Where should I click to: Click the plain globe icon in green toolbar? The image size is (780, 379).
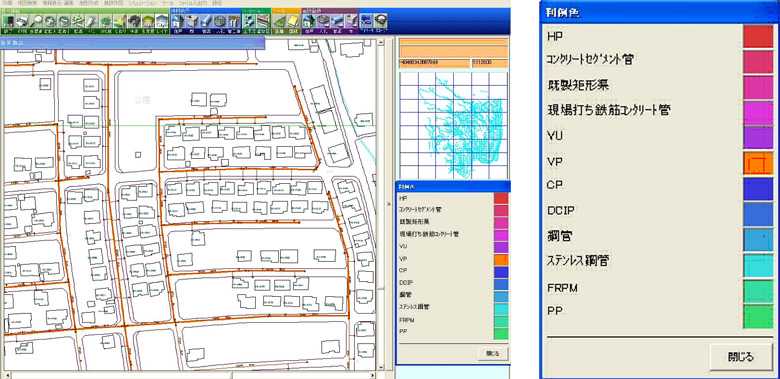coord(64,20)
